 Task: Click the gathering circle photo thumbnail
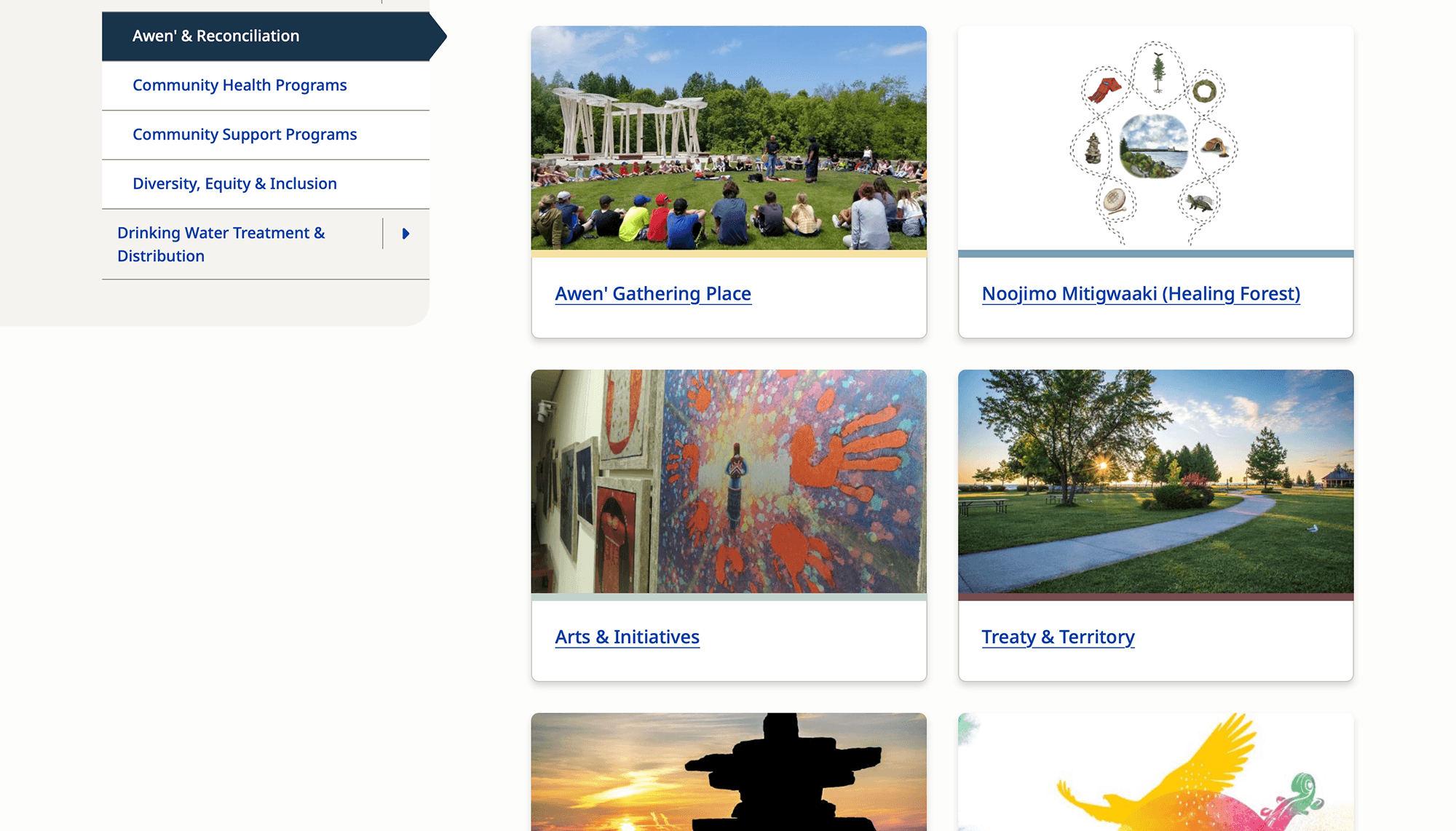(729, 138)
